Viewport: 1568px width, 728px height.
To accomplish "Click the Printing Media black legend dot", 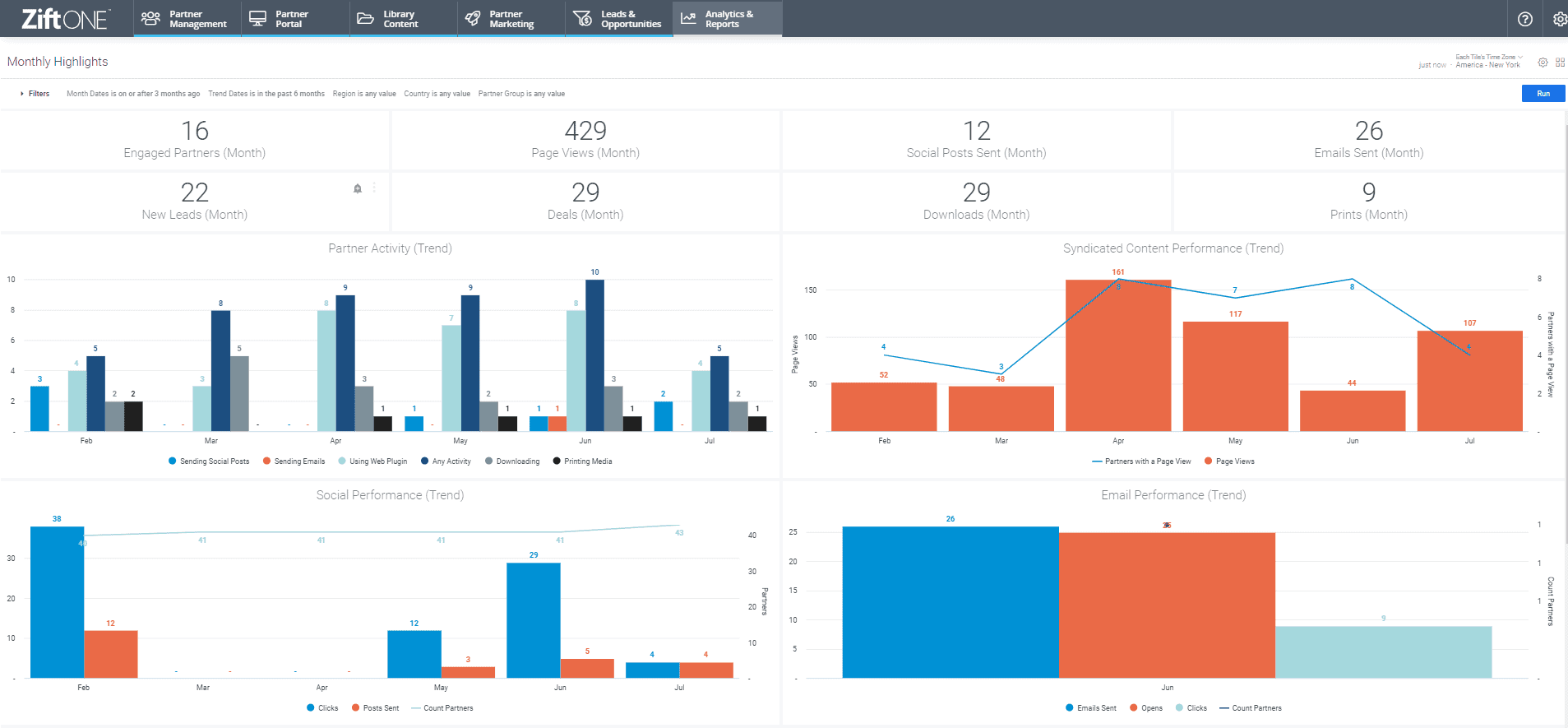I will [557, 461].
